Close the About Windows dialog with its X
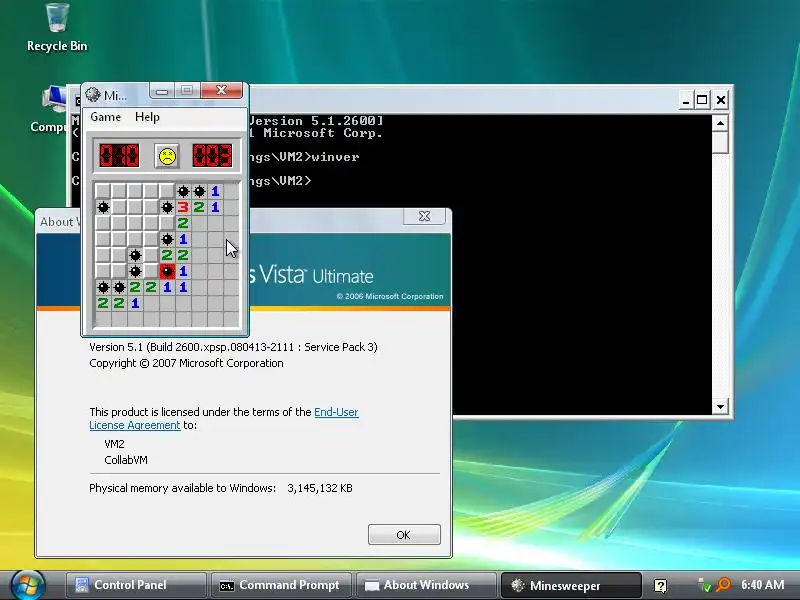This screenshot has width=800, height=600. pyautogui.click(x=424, y=216)
